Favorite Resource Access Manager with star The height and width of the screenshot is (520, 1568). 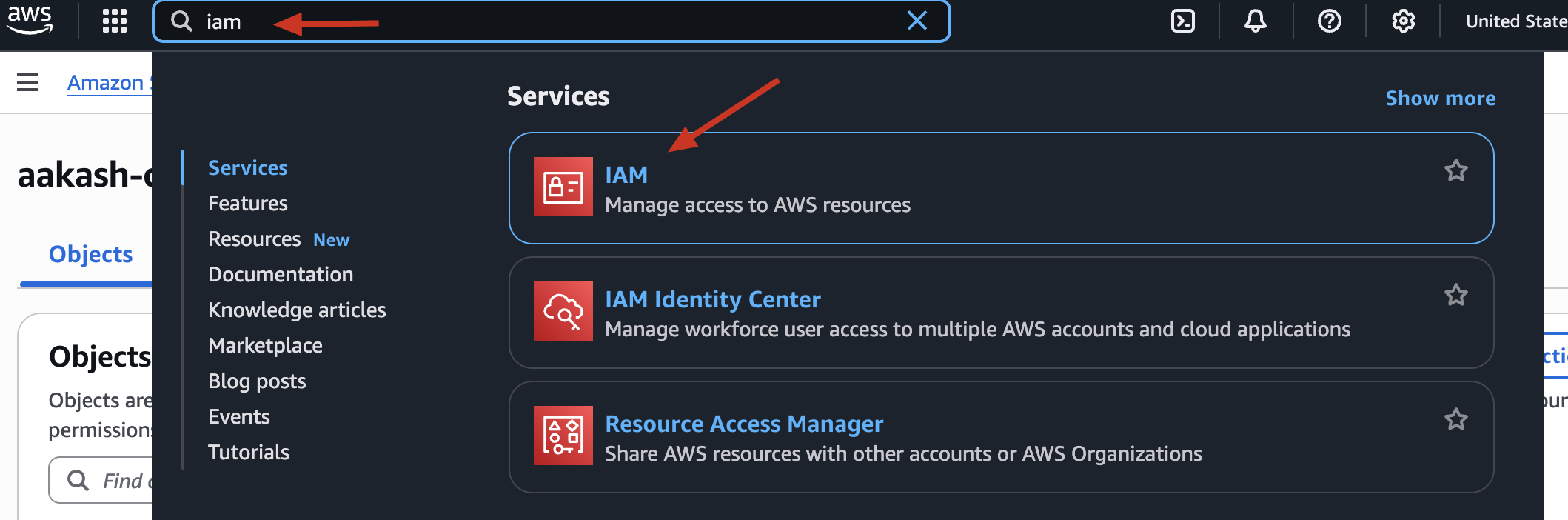1455,420
